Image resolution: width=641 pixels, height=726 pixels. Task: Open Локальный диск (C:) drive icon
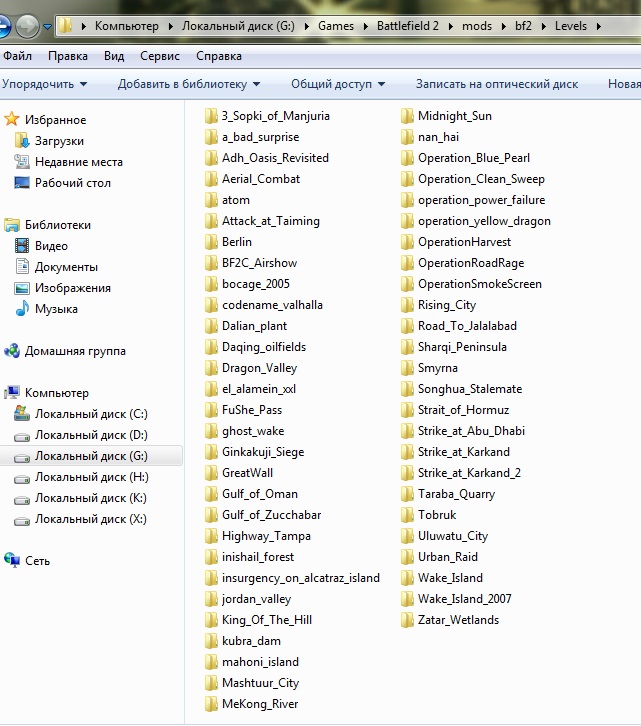[22, 413]
